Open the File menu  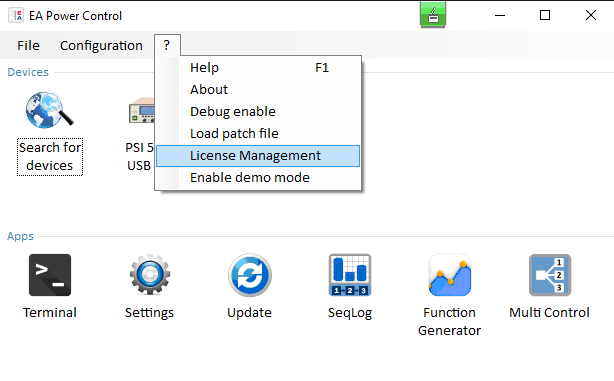(x=28, y=45)
